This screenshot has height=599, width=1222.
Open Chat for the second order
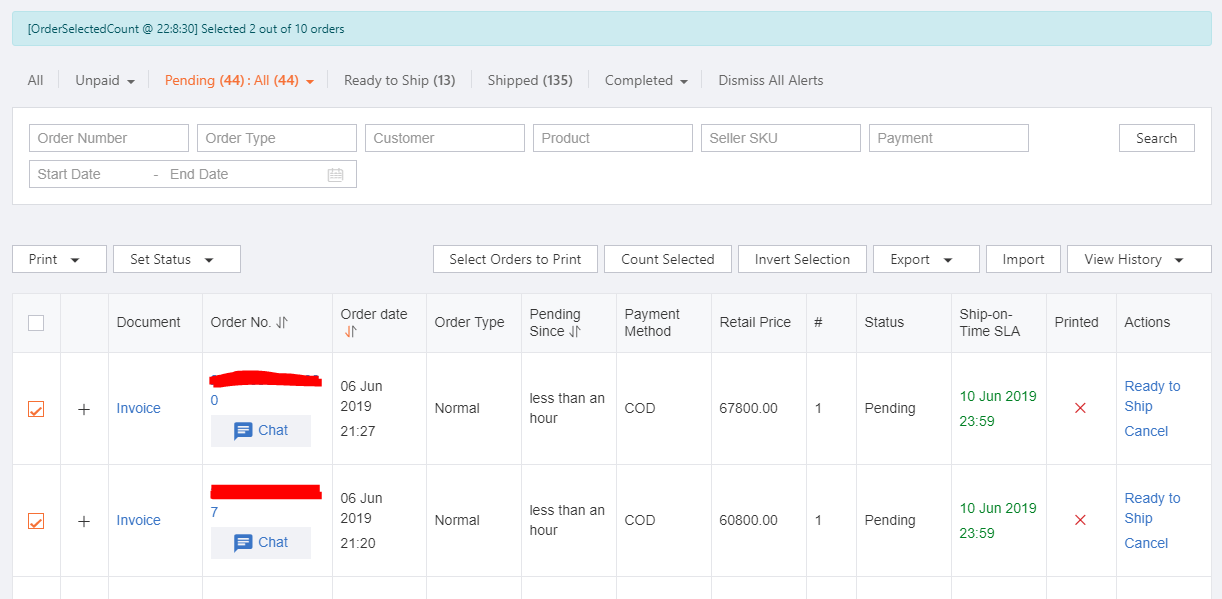(x=260, y=542)
